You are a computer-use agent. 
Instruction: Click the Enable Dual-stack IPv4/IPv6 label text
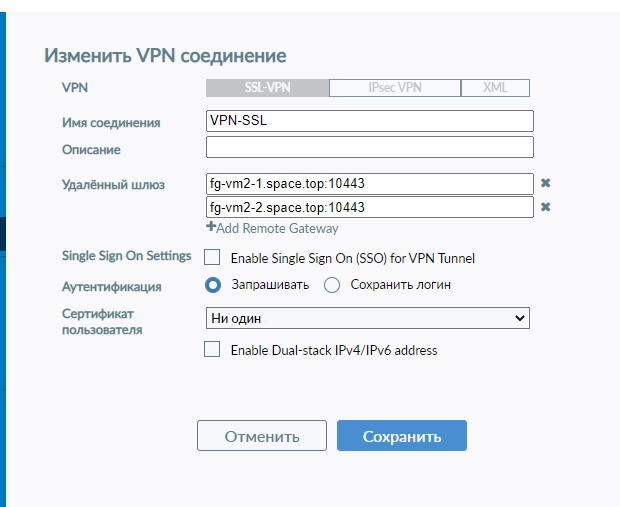point(333,351)
